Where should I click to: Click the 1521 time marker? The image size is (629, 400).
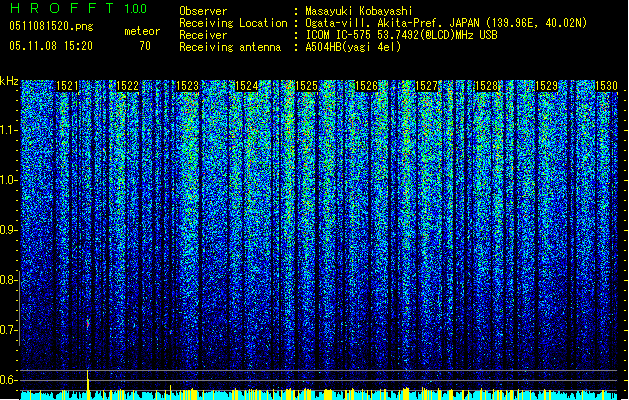[67, 86]
